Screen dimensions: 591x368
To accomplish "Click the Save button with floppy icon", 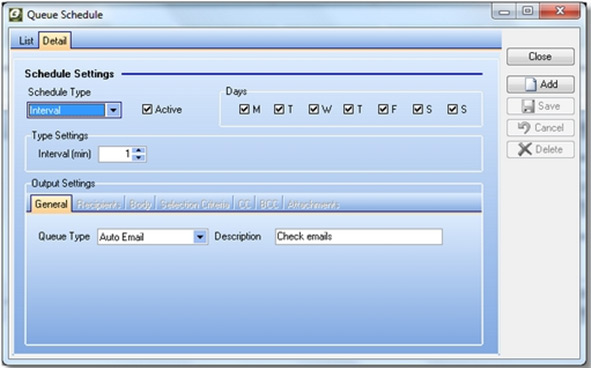I will [540, 106].
